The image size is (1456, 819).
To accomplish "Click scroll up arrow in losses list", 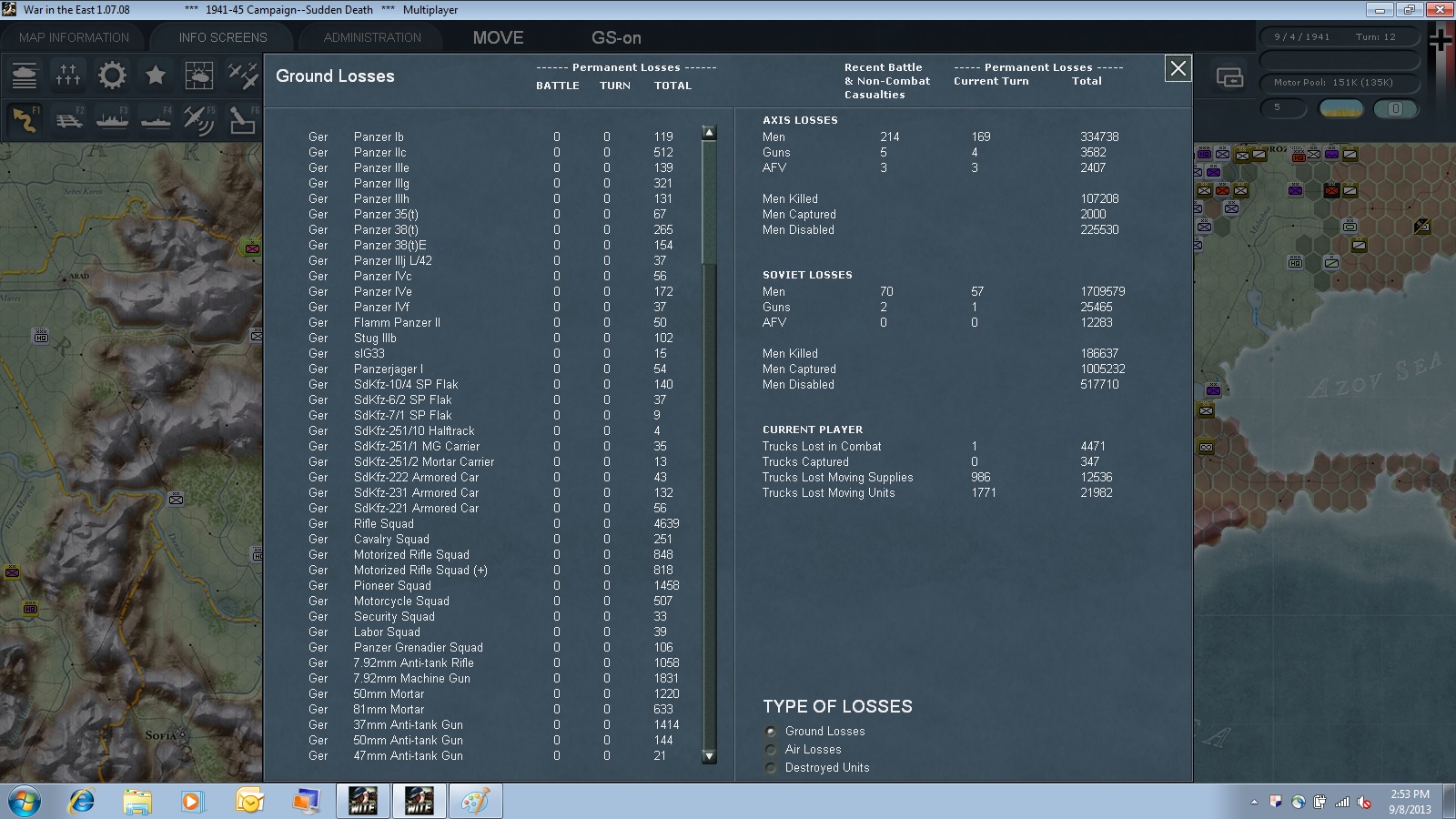I will (x=709, y=133).
